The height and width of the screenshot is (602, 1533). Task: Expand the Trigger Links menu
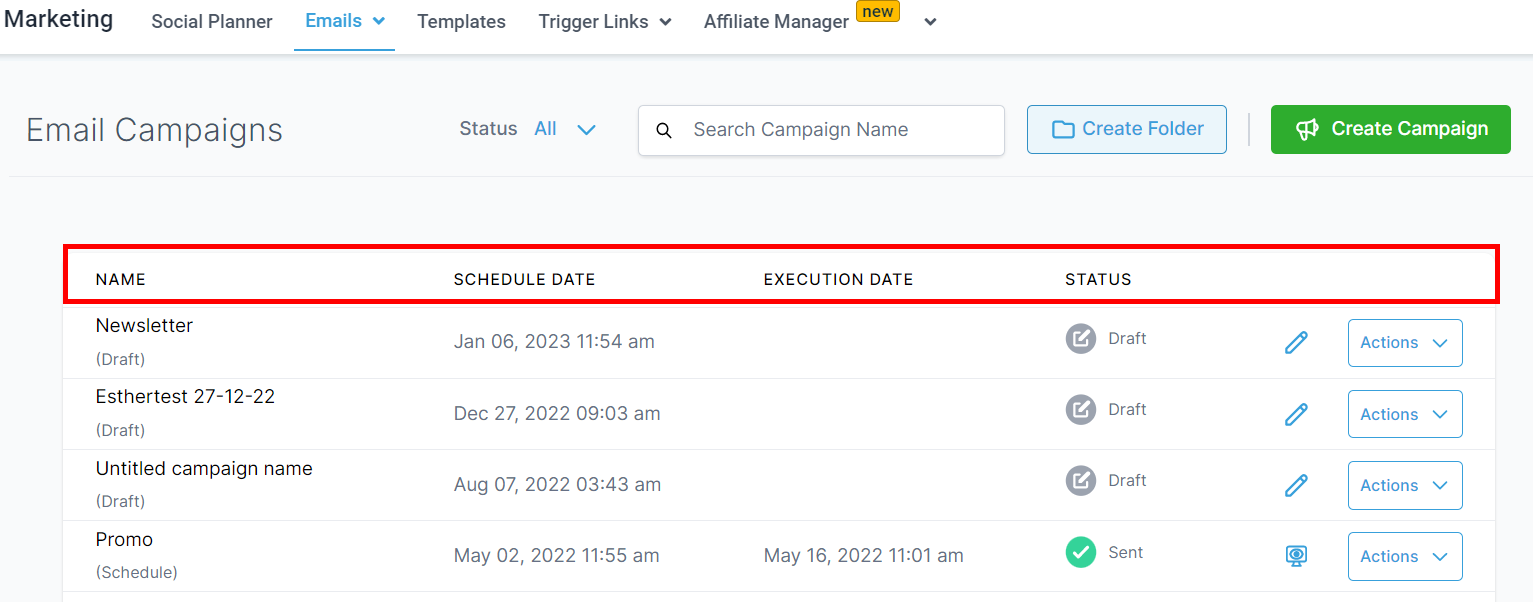(x=604, y=22)
